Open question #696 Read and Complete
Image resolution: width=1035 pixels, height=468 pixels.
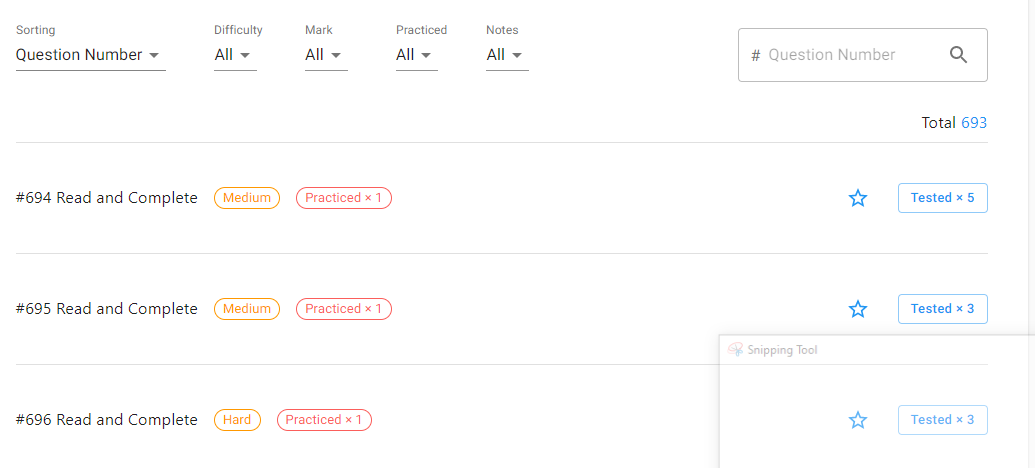(x=107, y=420)
